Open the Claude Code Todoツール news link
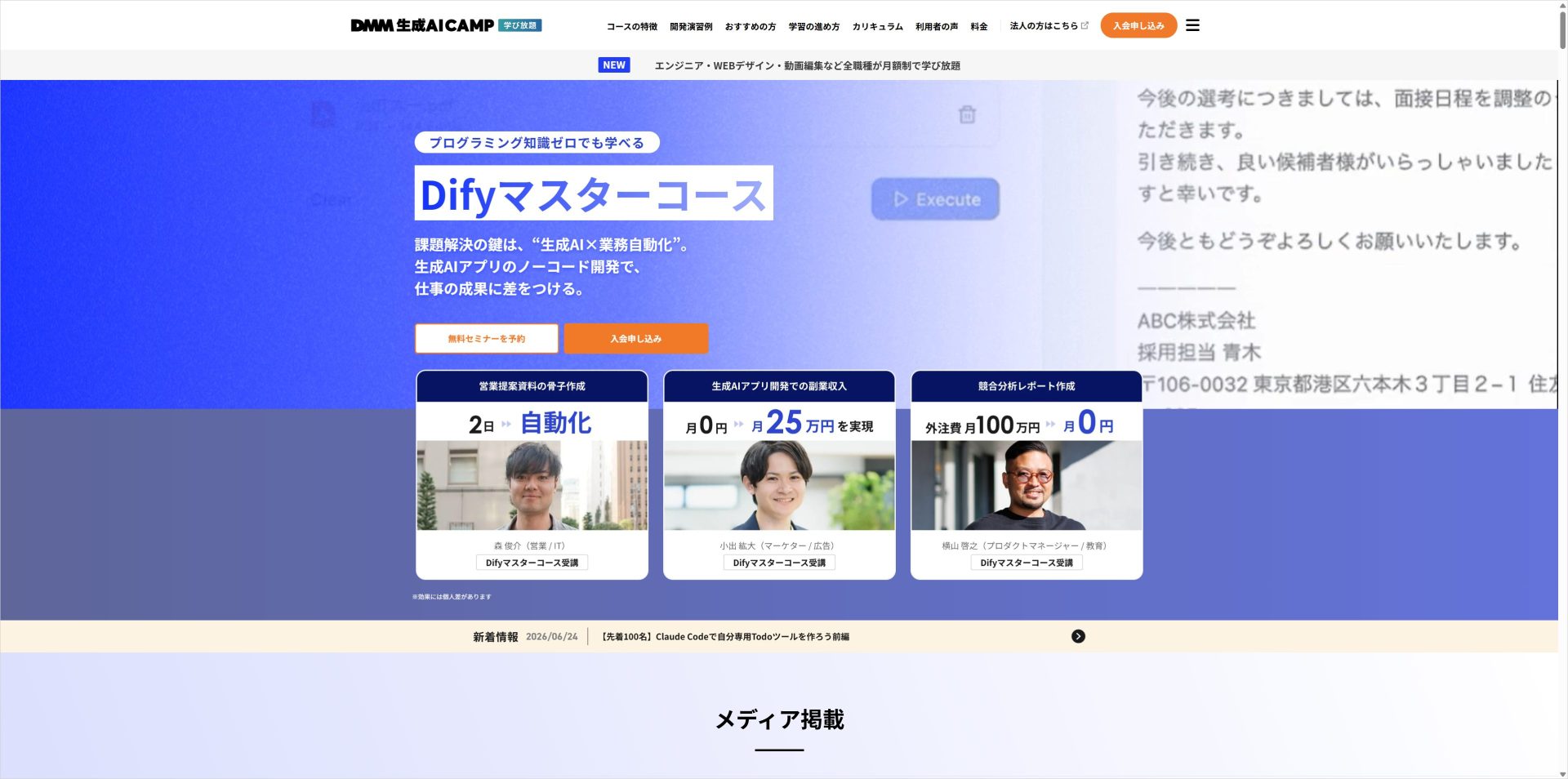Screen dimensions: 1568x779 click(x=725, y=636)
